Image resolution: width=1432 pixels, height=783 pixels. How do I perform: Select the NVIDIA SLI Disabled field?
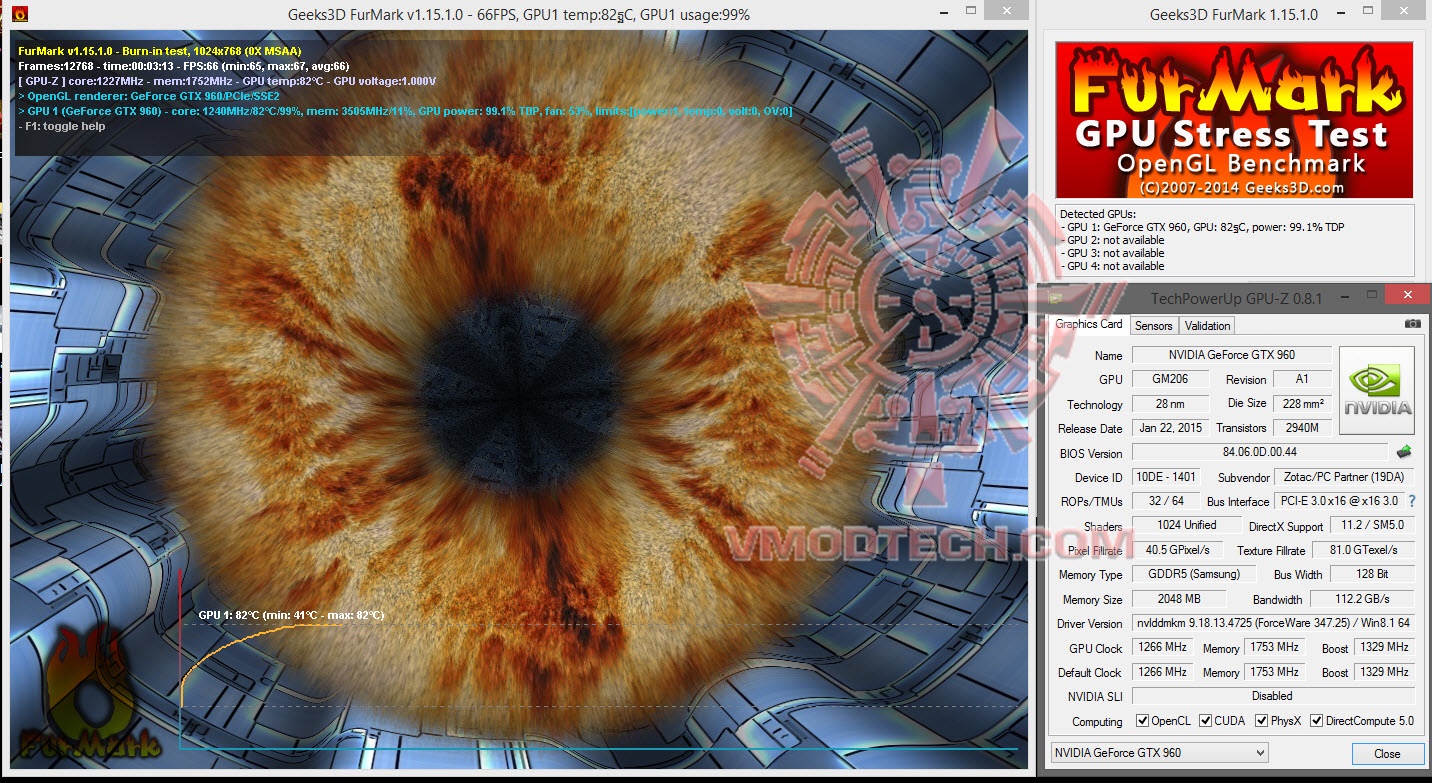(x=1273, y=696)
